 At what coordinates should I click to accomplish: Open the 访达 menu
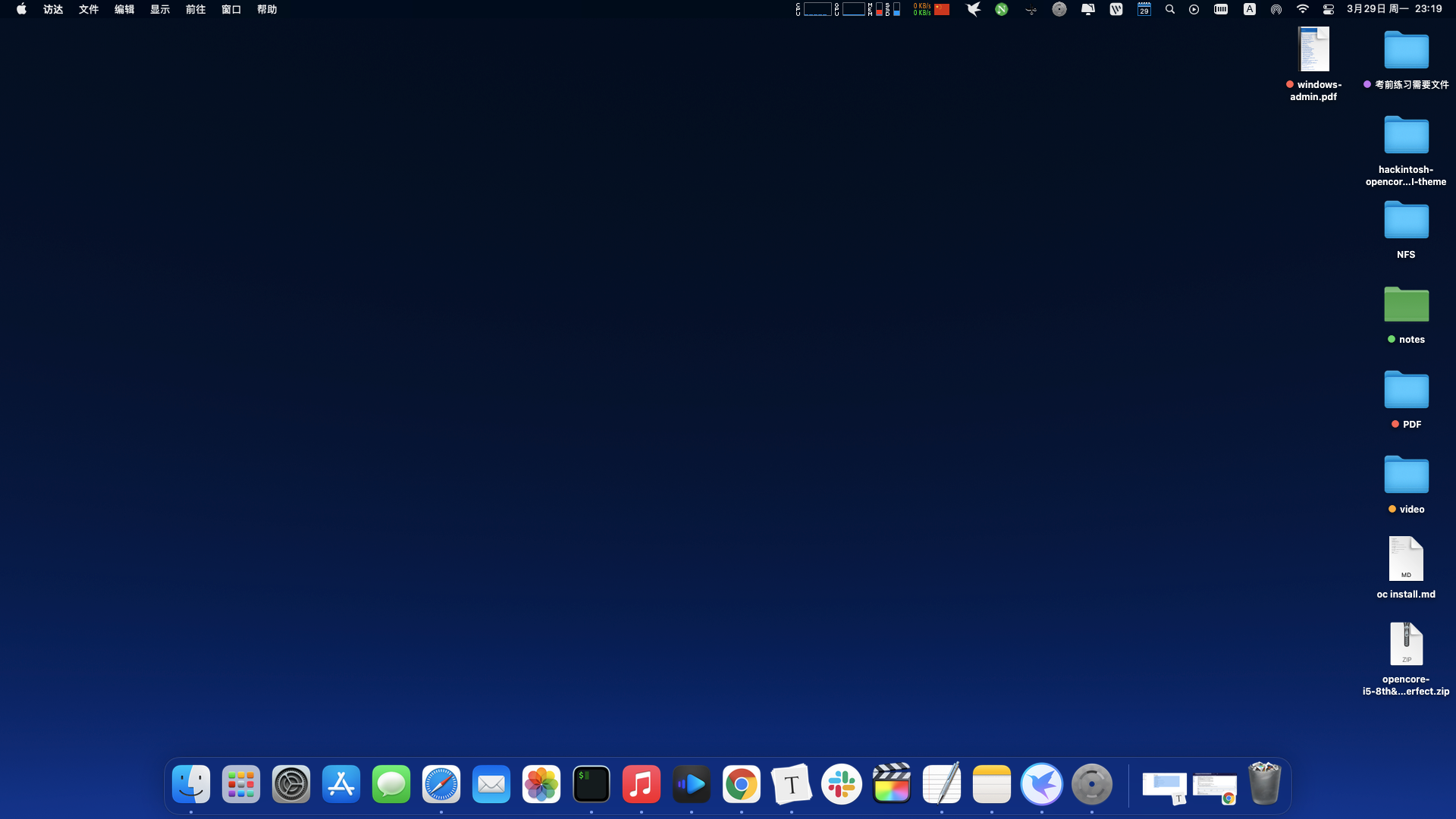click(x=53, y=9)
